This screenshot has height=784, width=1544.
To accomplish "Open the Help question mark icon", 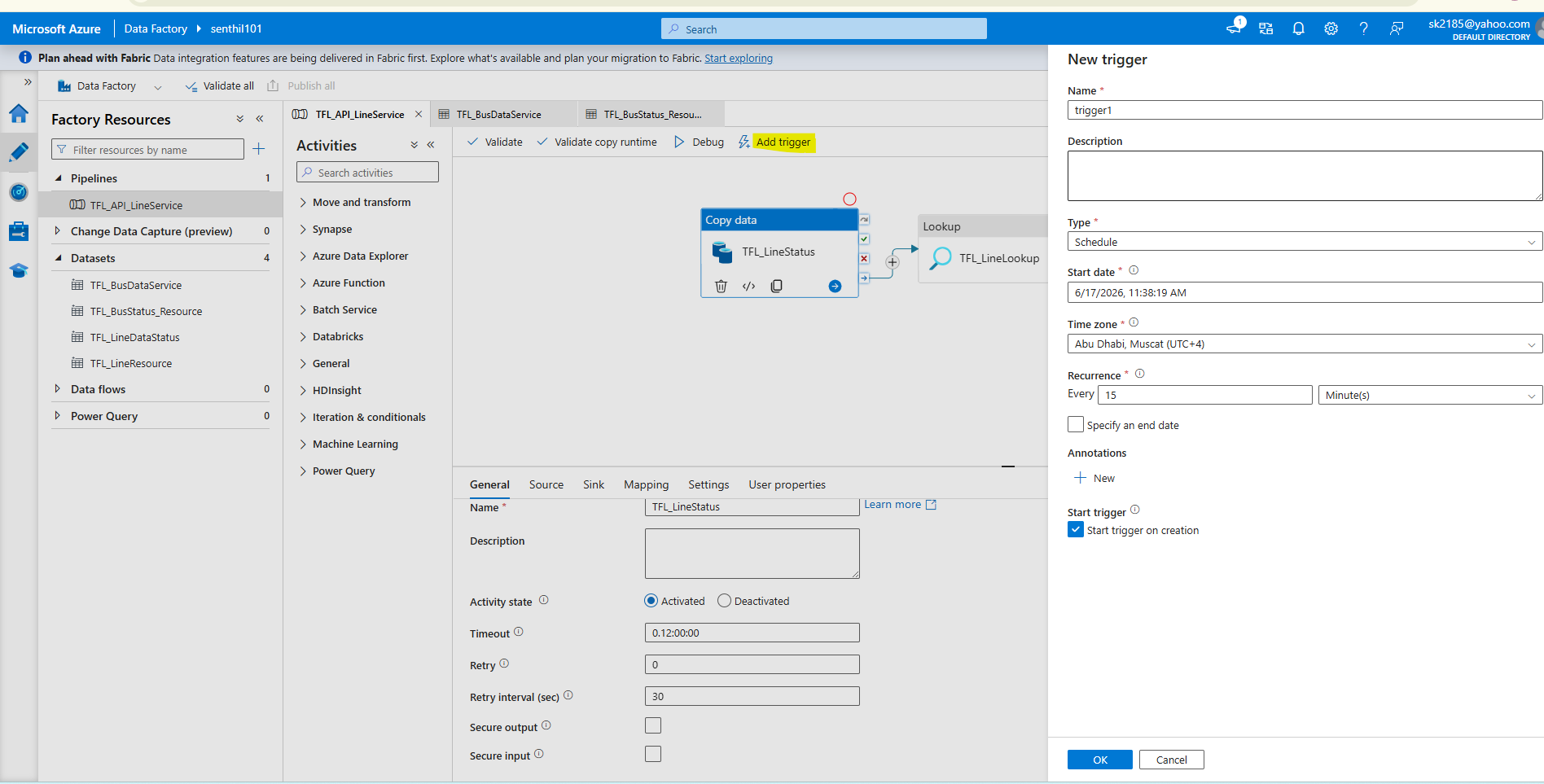I will click(x=1363, y=28).
